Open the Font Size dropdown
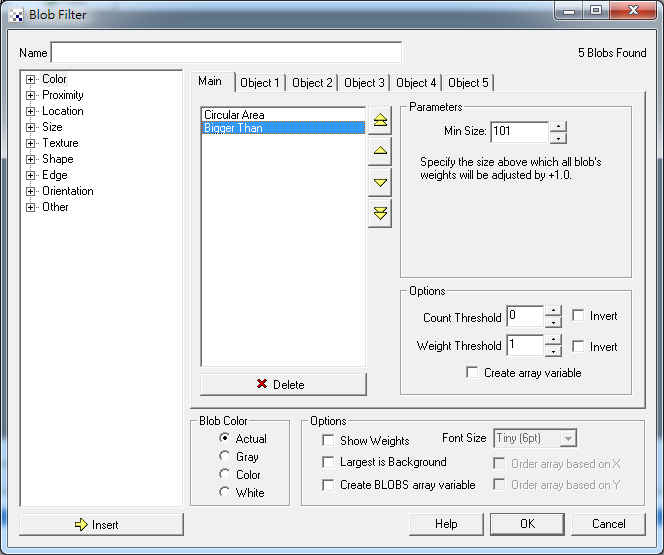664x555 pixels. point(568,438)
